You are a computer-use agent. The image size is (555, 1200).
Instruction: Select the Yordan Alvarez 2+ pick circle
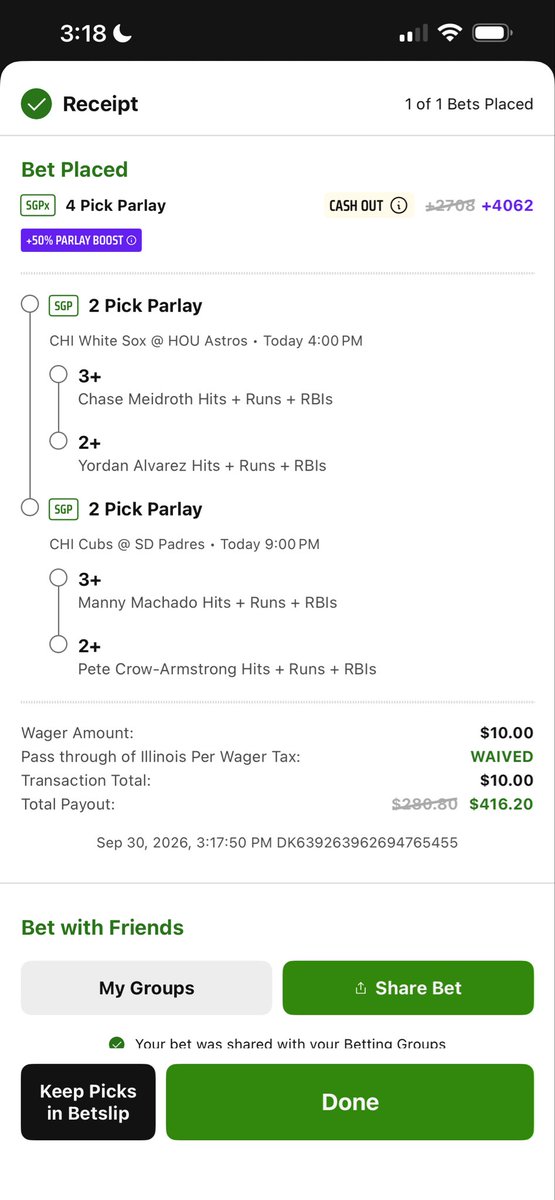point(59,441)
